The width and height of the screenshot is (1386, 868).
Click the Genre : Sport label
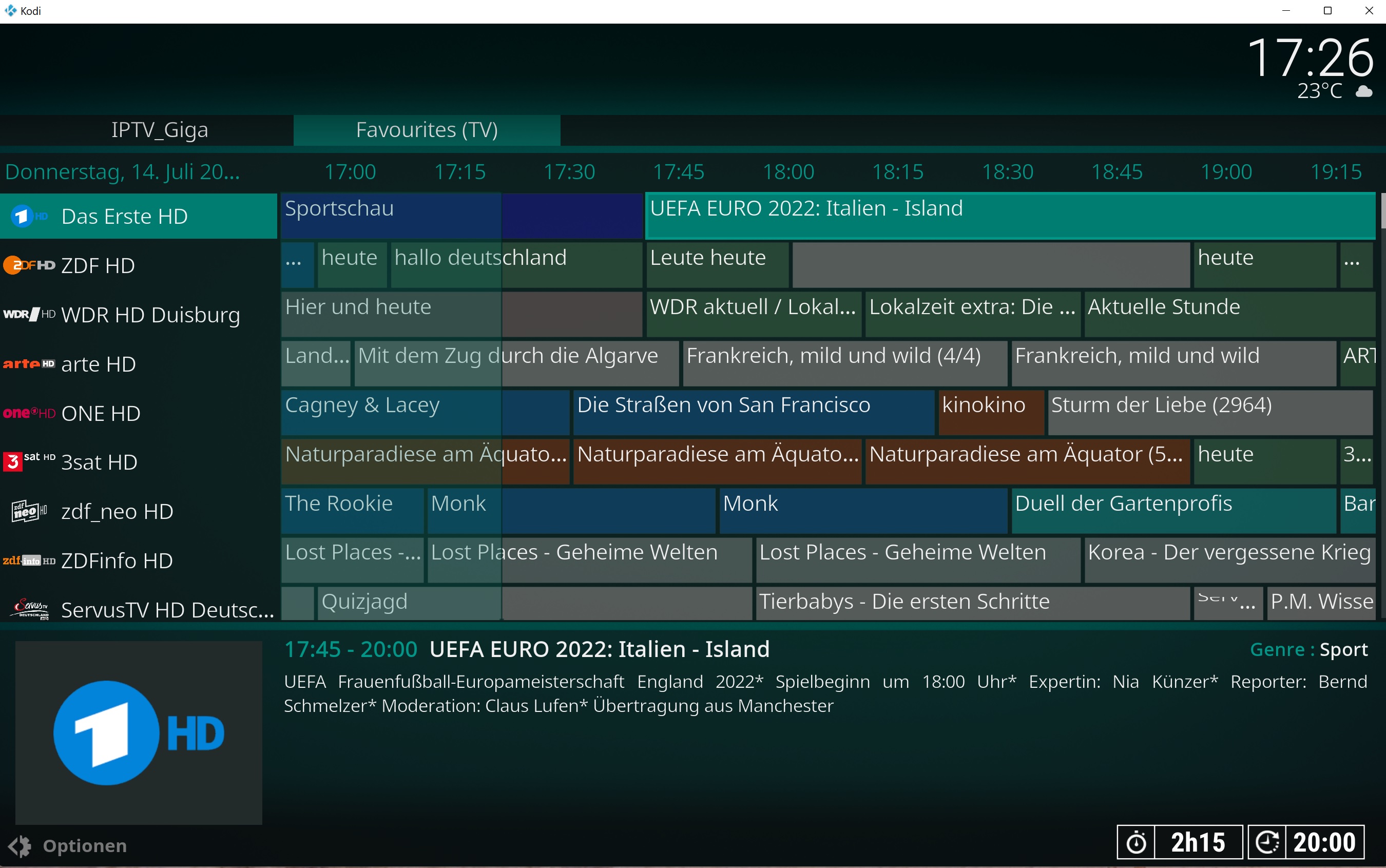click(1308, 649)
